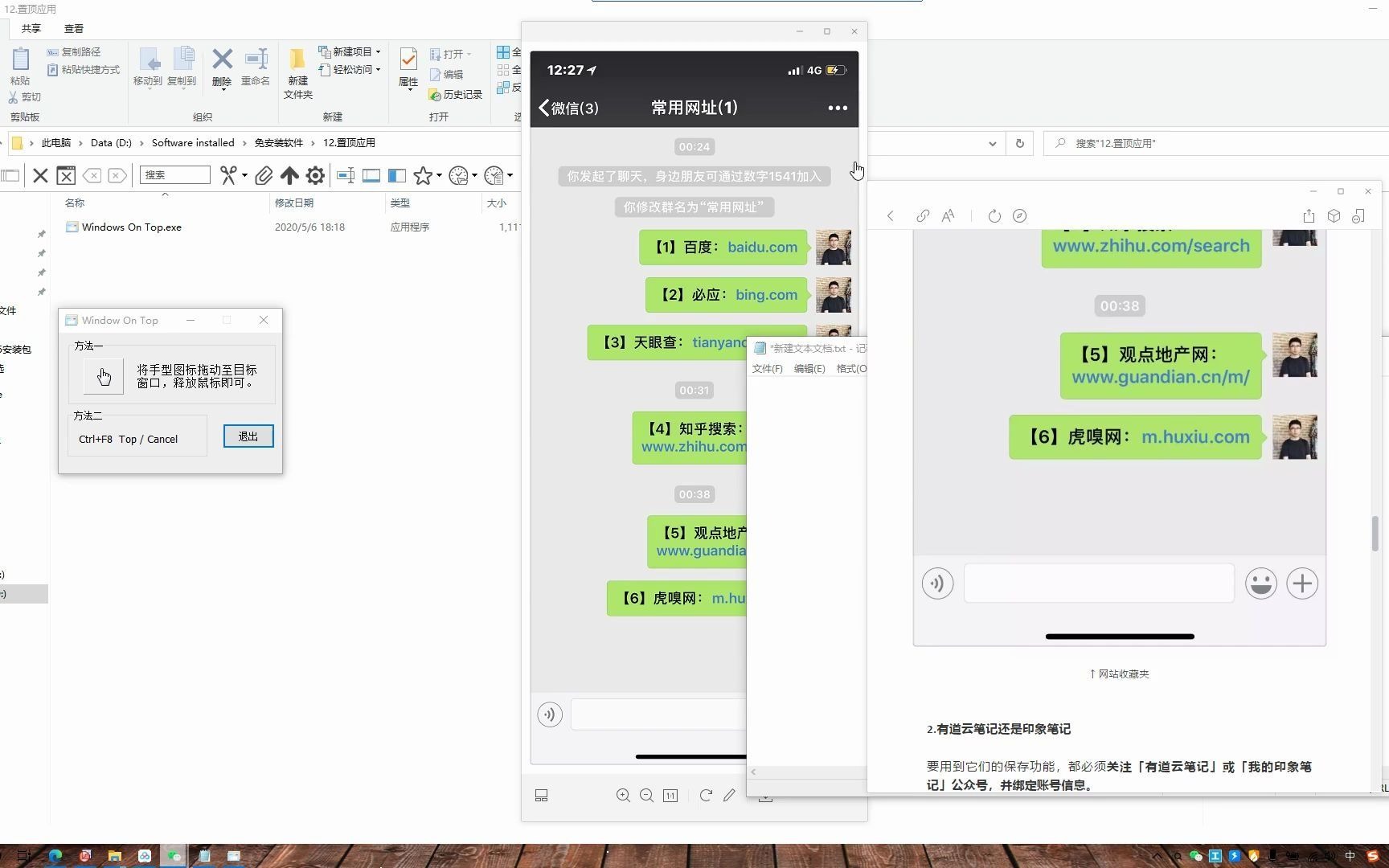This screenshot has height=868, width=1389.
Task: Click the navigation pane icon in Explorer quick toolbar
Action: pyautogui.click(x=397, y=175)
